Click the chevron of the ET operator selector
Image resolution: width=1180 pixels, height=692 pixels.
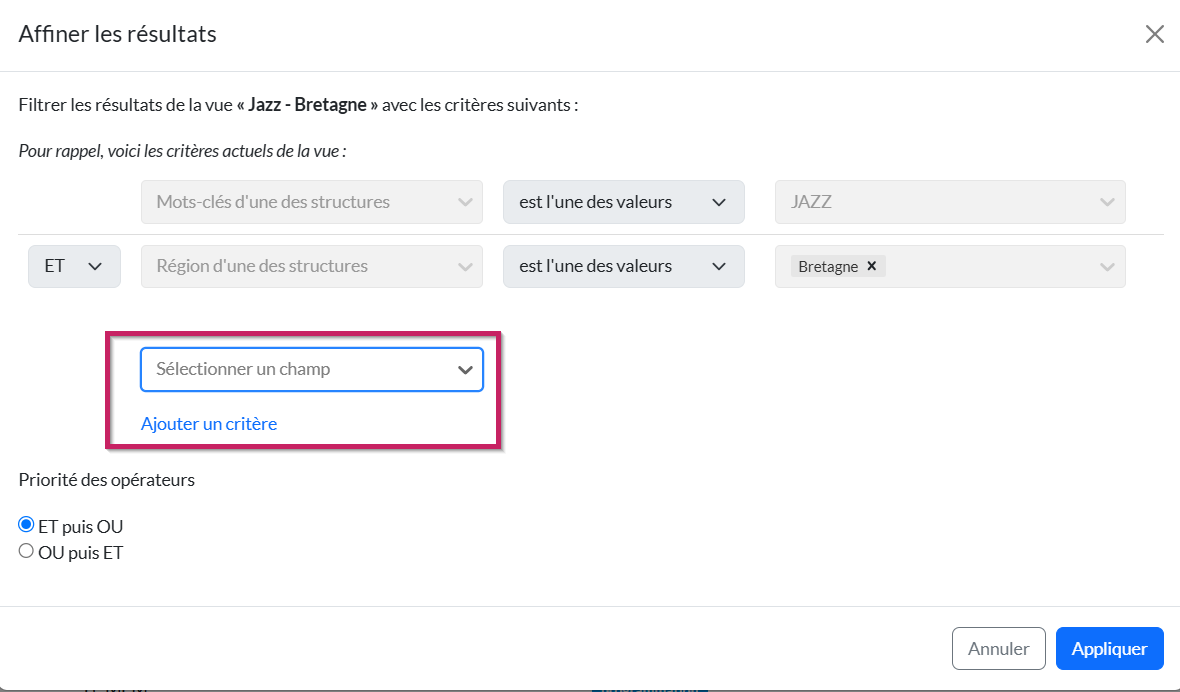(96, 266)
